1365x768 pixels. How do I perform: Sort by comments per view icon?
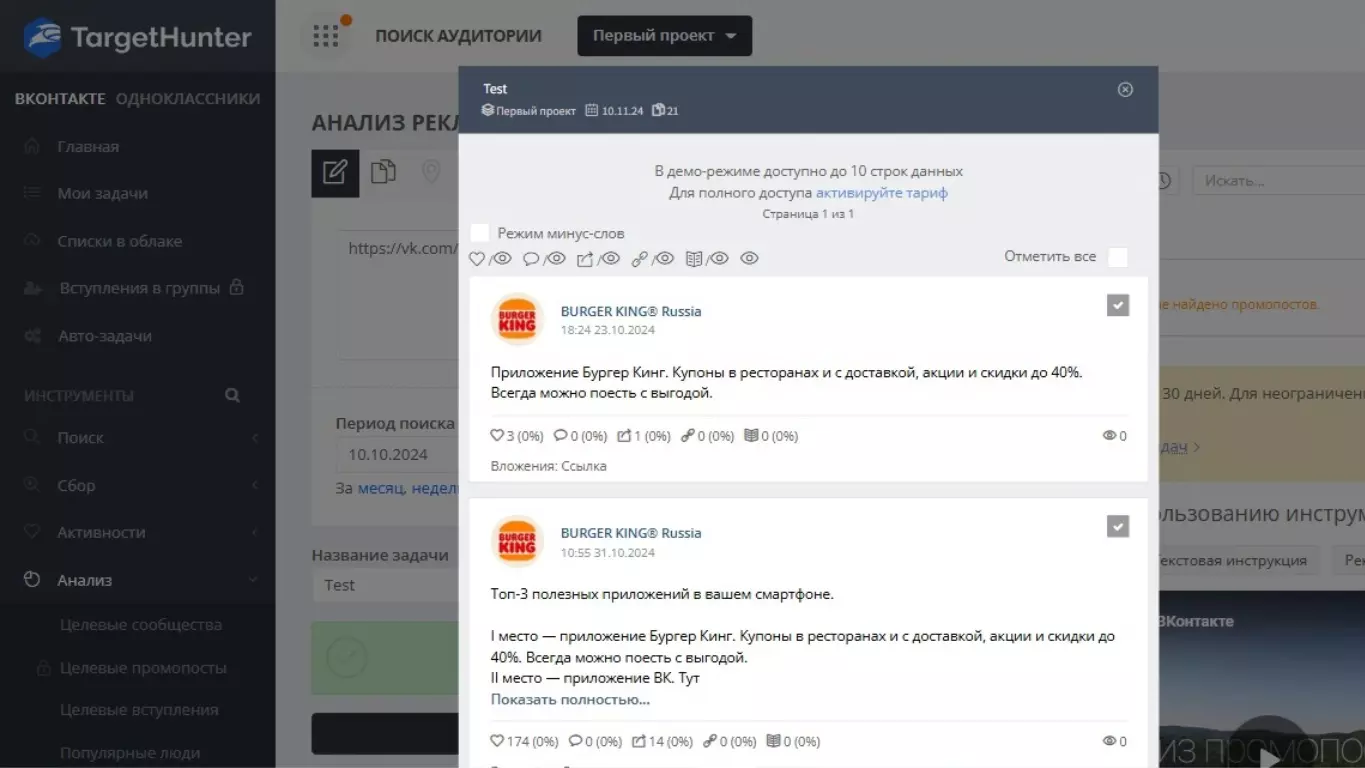point(544,259)
